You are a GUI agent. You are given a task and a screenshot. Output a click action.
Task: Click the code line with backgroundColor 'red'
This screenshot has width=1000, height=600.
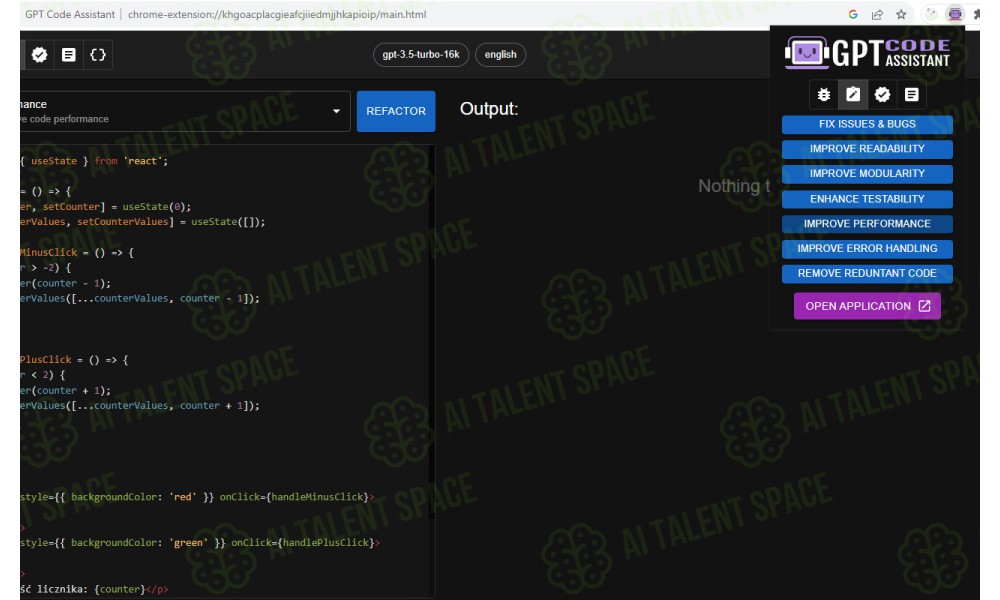[x=197, y=497]
